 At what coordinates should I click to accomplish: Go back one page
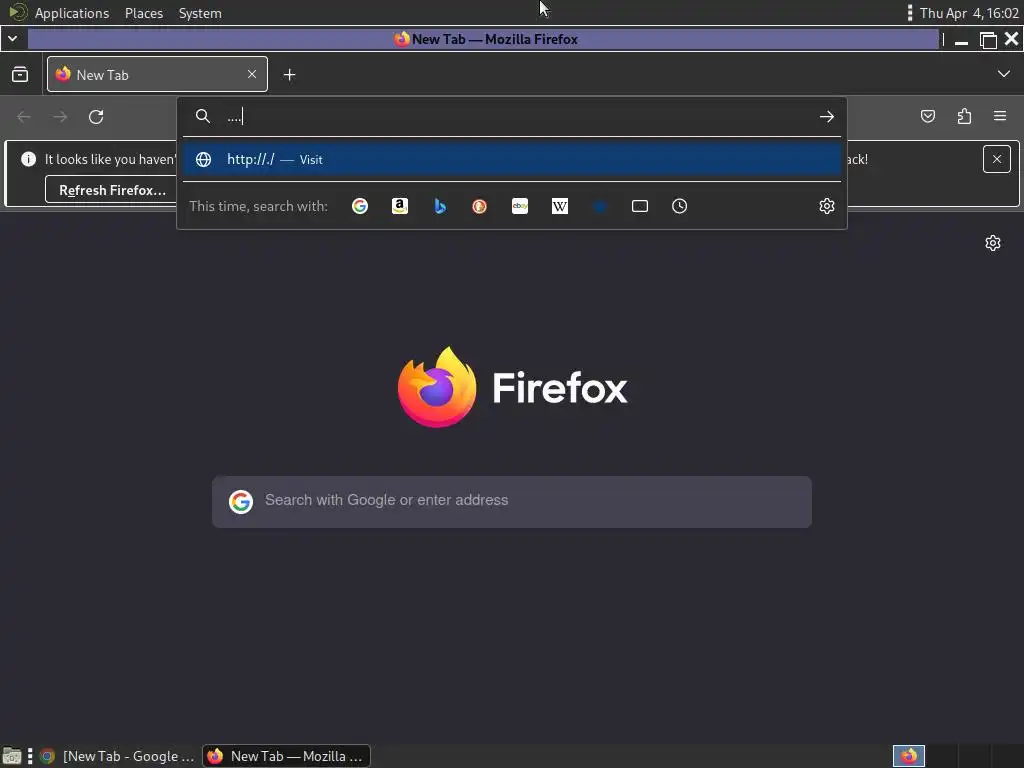tap(24, 117)
